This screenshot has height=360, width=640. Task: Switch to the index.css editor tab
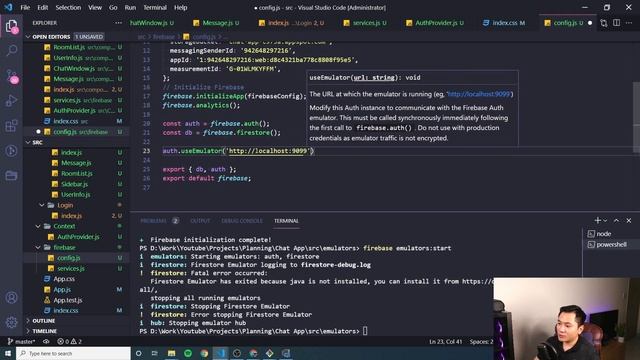(504, 23)
